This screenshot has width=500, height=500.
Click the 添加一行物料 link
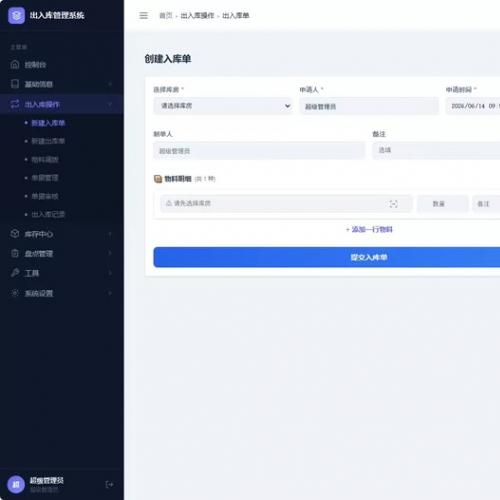369,229
